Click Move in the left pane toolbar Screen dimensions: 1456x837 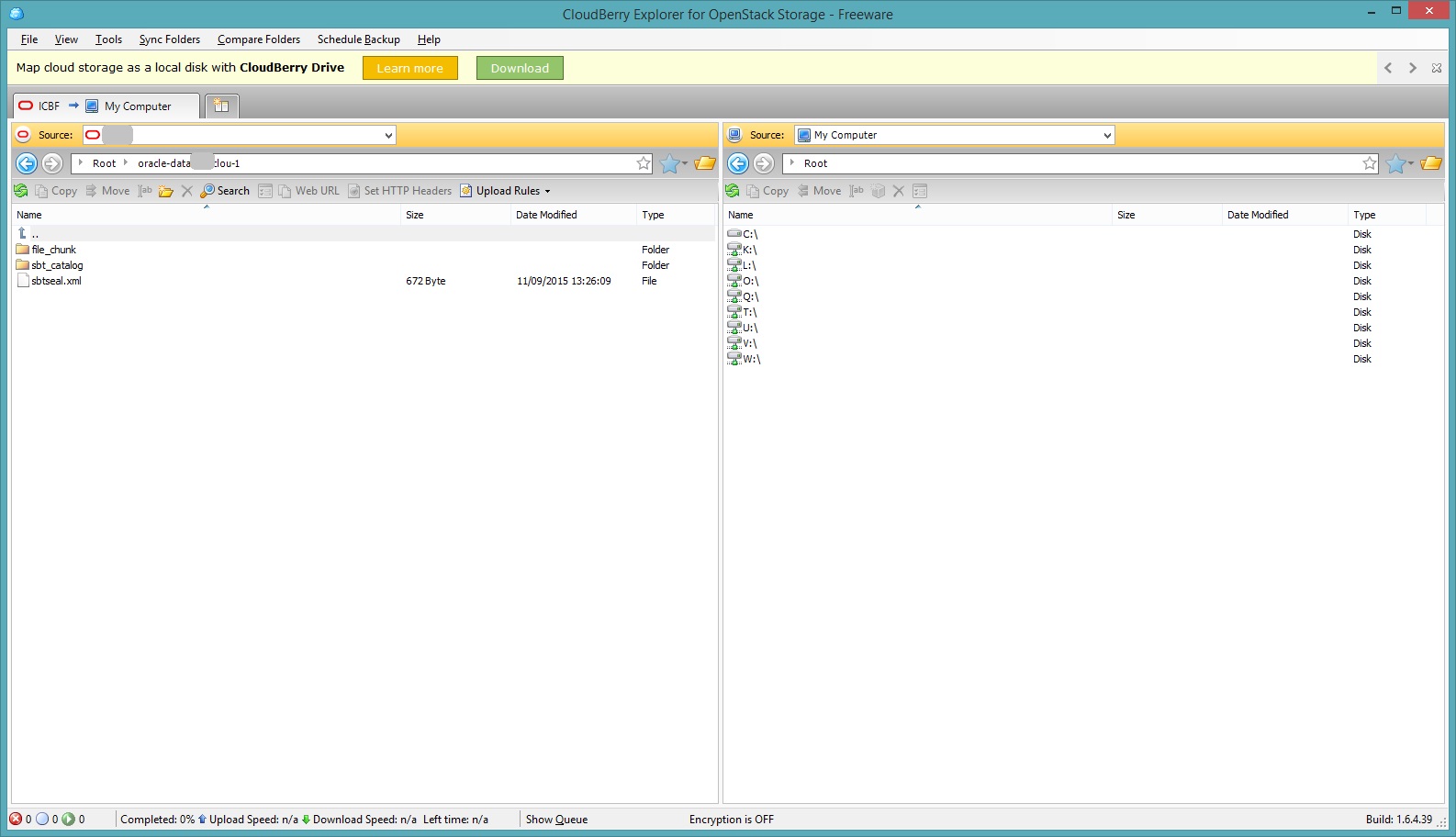107,191
